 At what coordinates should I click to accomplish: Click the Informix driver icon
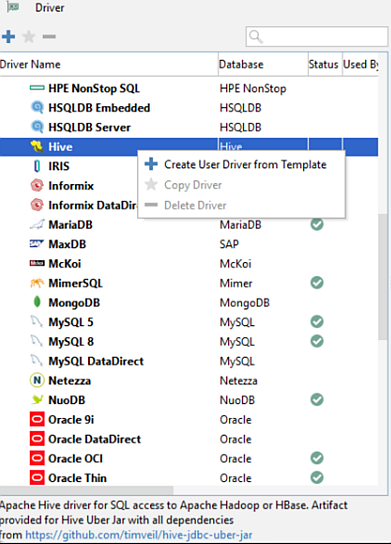[x=37, y=186]
